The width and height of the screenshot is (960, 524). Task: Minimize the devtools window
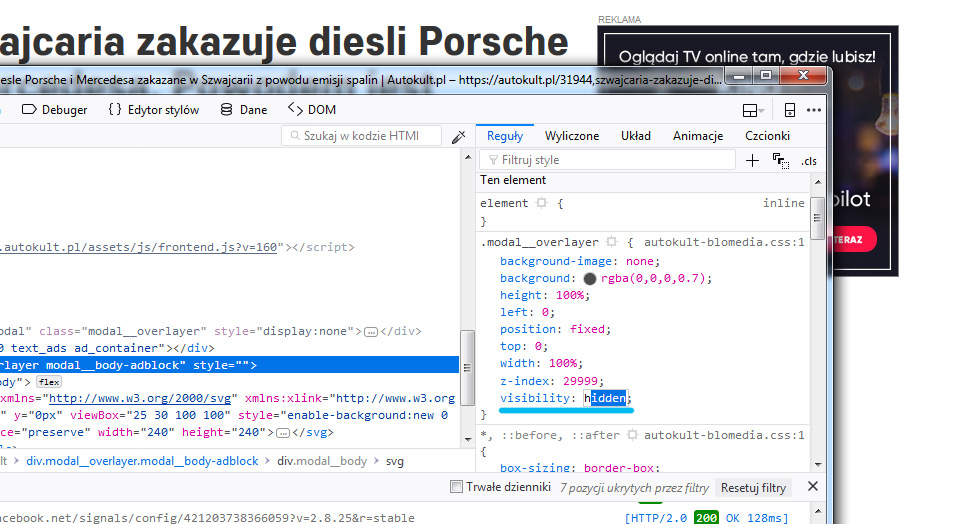point(740,77)
